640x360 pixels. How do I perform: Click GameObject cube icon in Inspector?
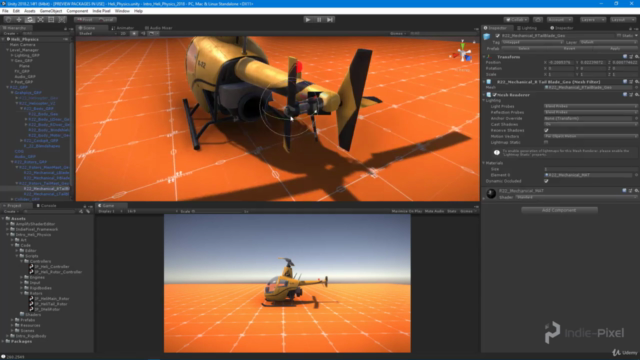[x=487, y=37]
